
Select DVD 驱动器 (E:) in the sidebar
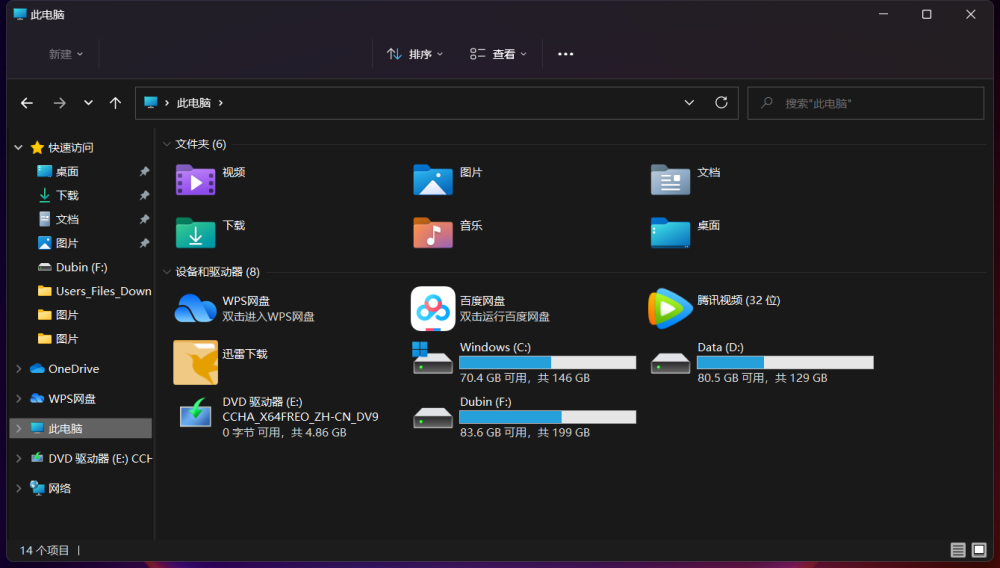click(x=100, y=458)
